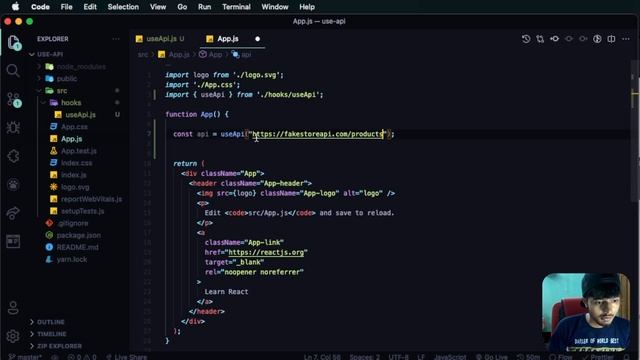The height and width of the screenshot is (360, 640).
Task: Click JavaScript language mode in status bar
Action: point(449,357)
